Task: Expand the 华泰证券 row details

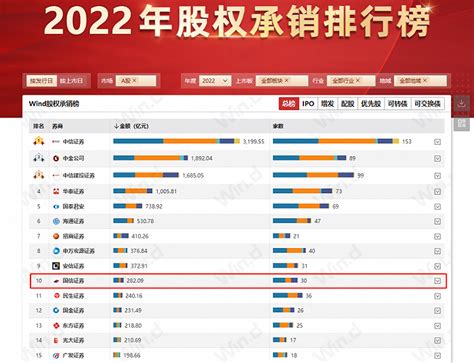Action: pyautogui.click(x=437, y=192)
